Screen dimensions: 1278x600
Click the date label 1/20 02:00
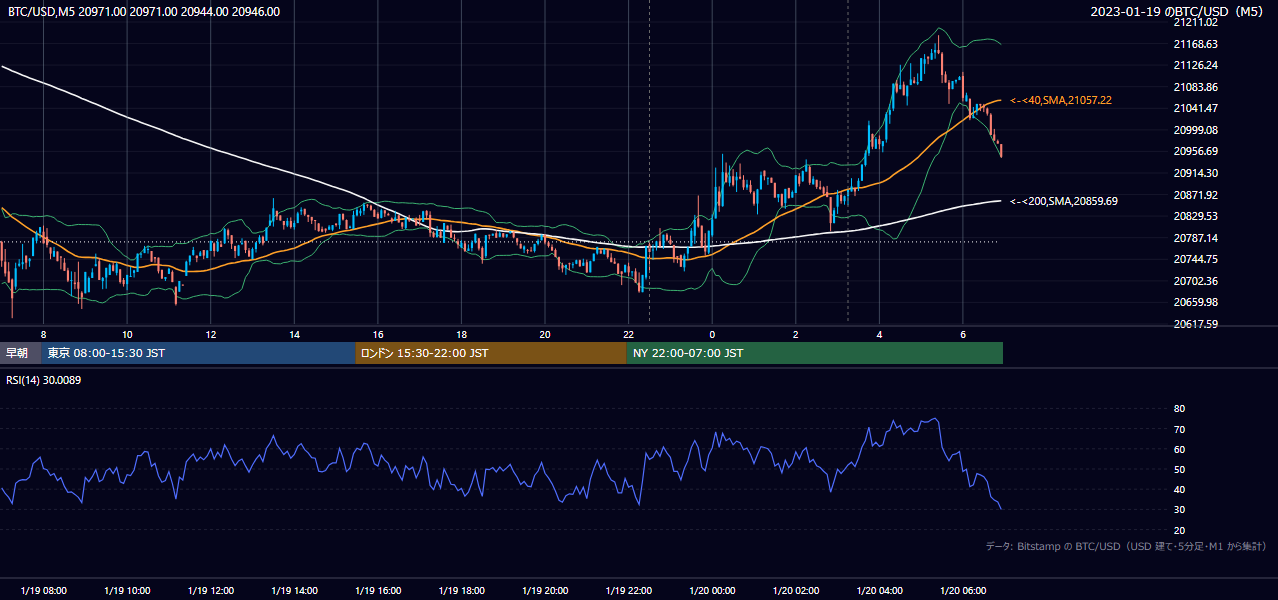(x=796, y=590)
